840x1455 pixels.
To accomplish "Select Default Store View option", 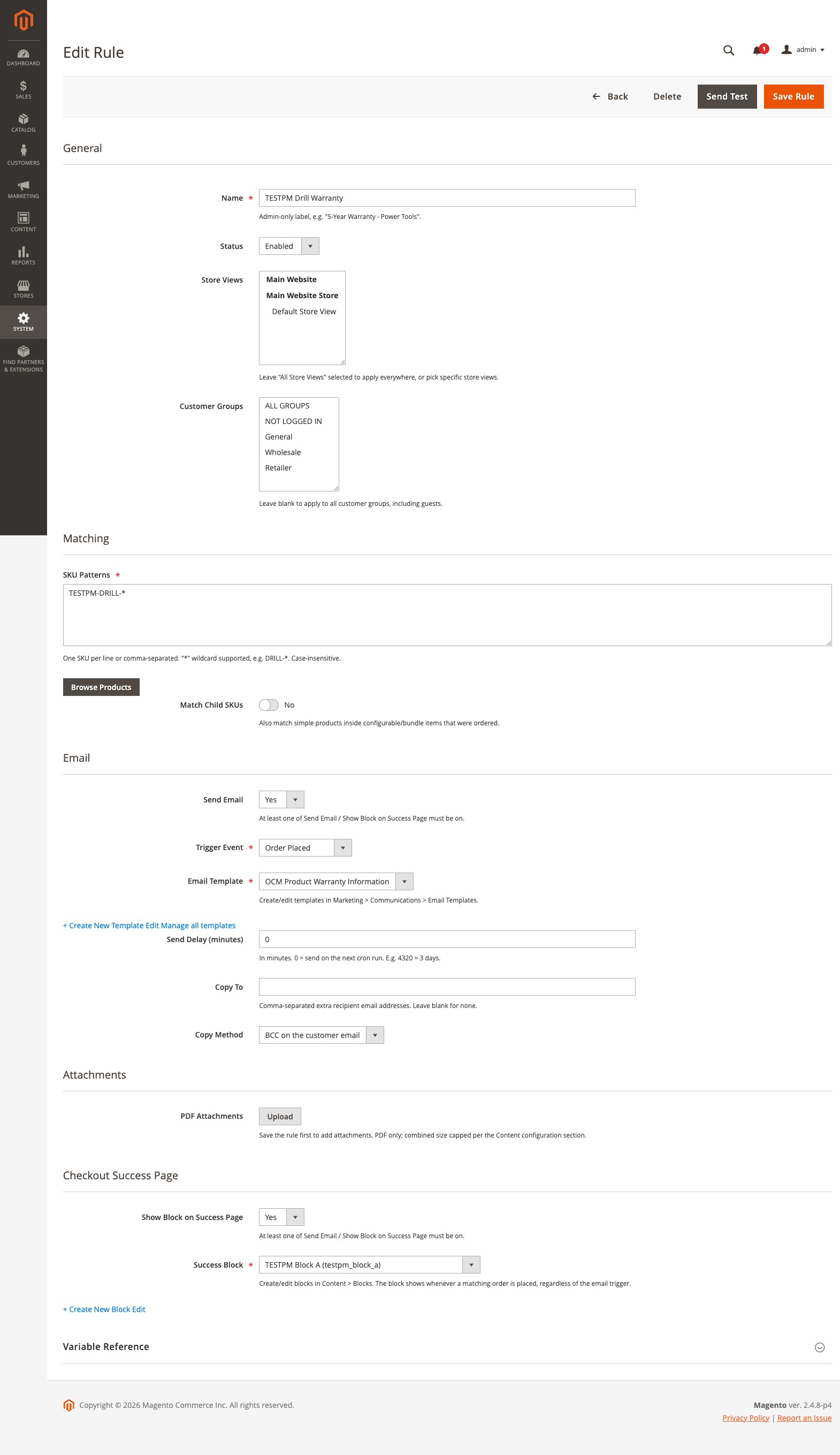I will click(x=303, y=312).
